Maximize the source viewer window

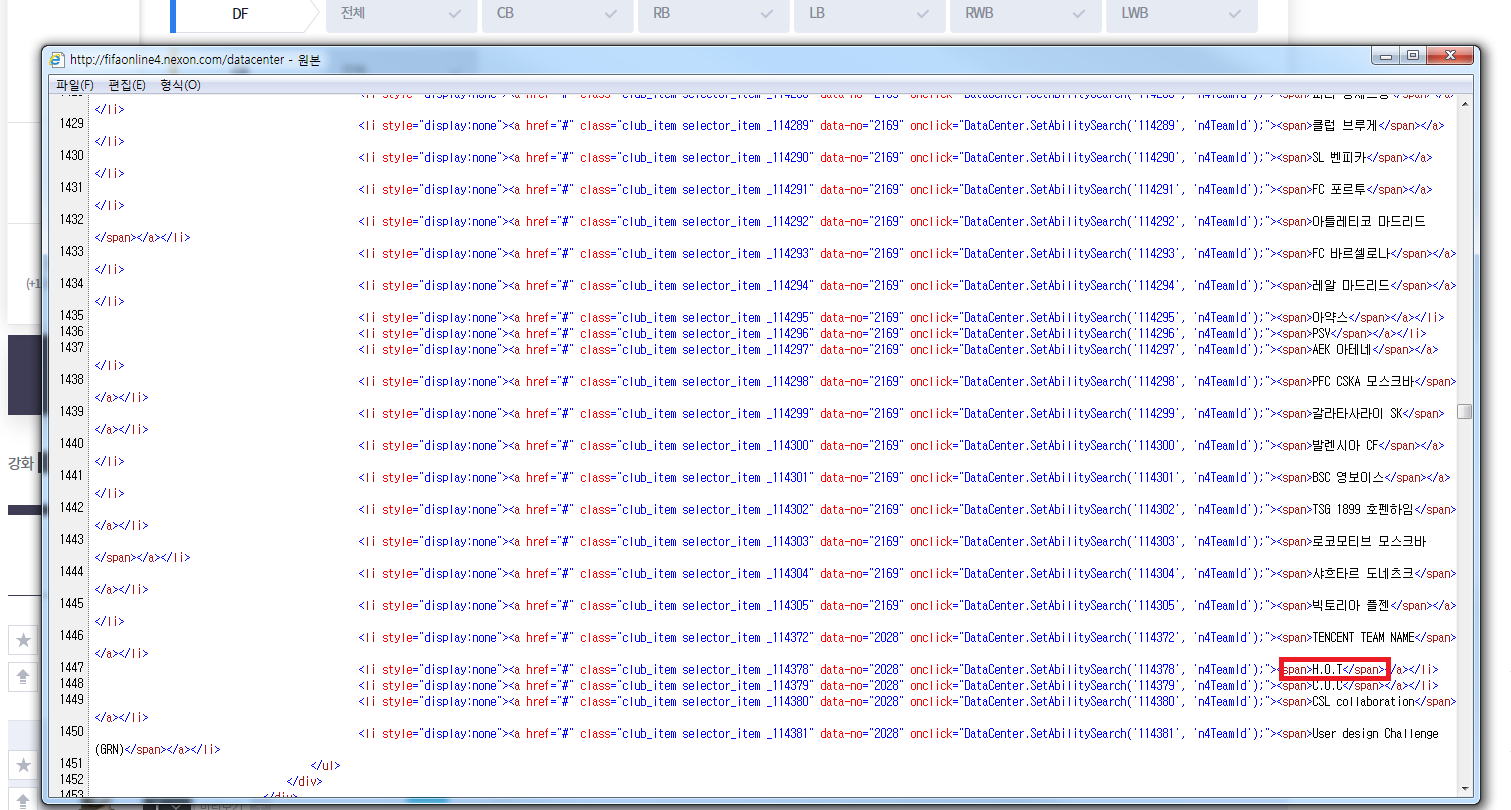click(1413, 56)
